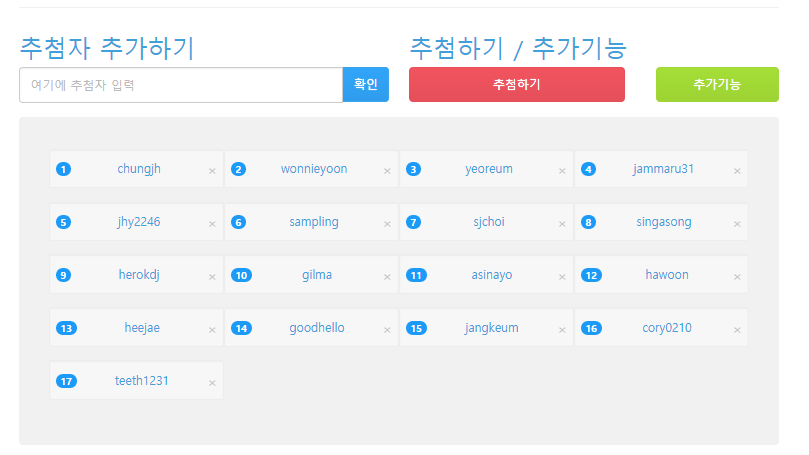Click the number 17 badge beside teeth1231
This screenshot has width=809, height=455.
pyautogui.click(x=67, y=381)
